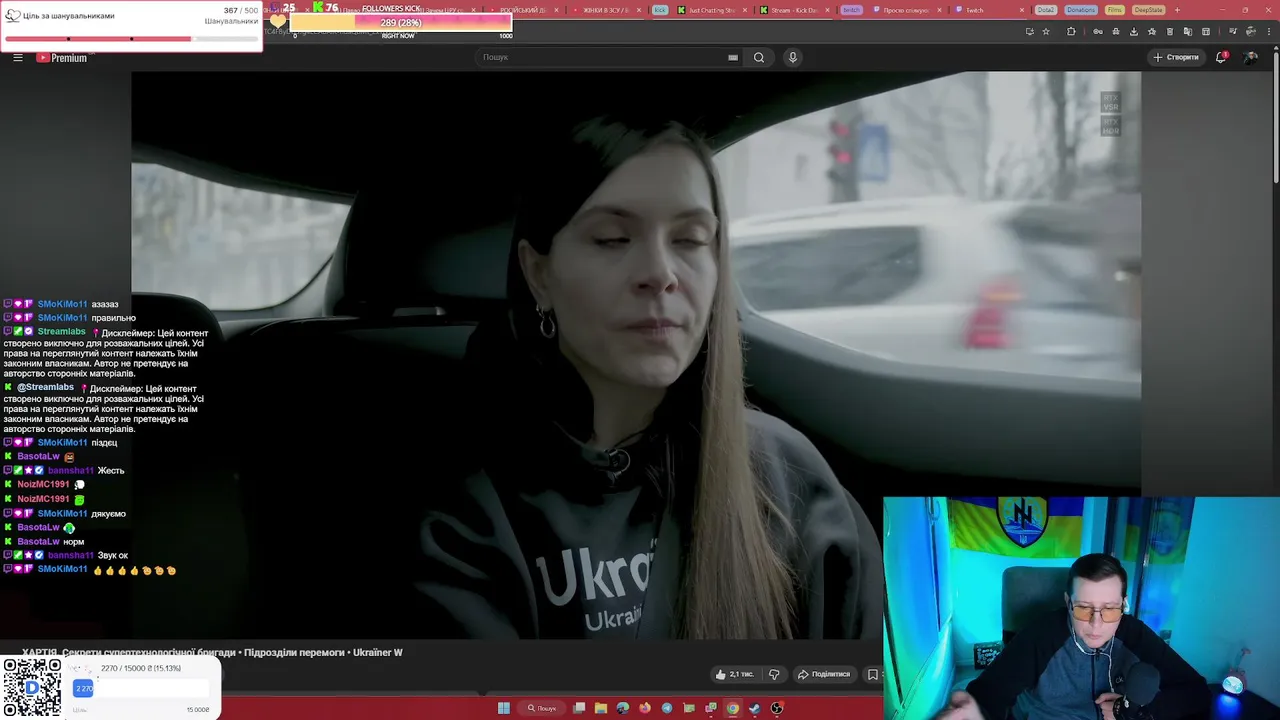Image resolution: width=1280 pixels, height=720 pixels.
Task: Expand the 'DeepState' tab group
Action: pos(1149,10)
